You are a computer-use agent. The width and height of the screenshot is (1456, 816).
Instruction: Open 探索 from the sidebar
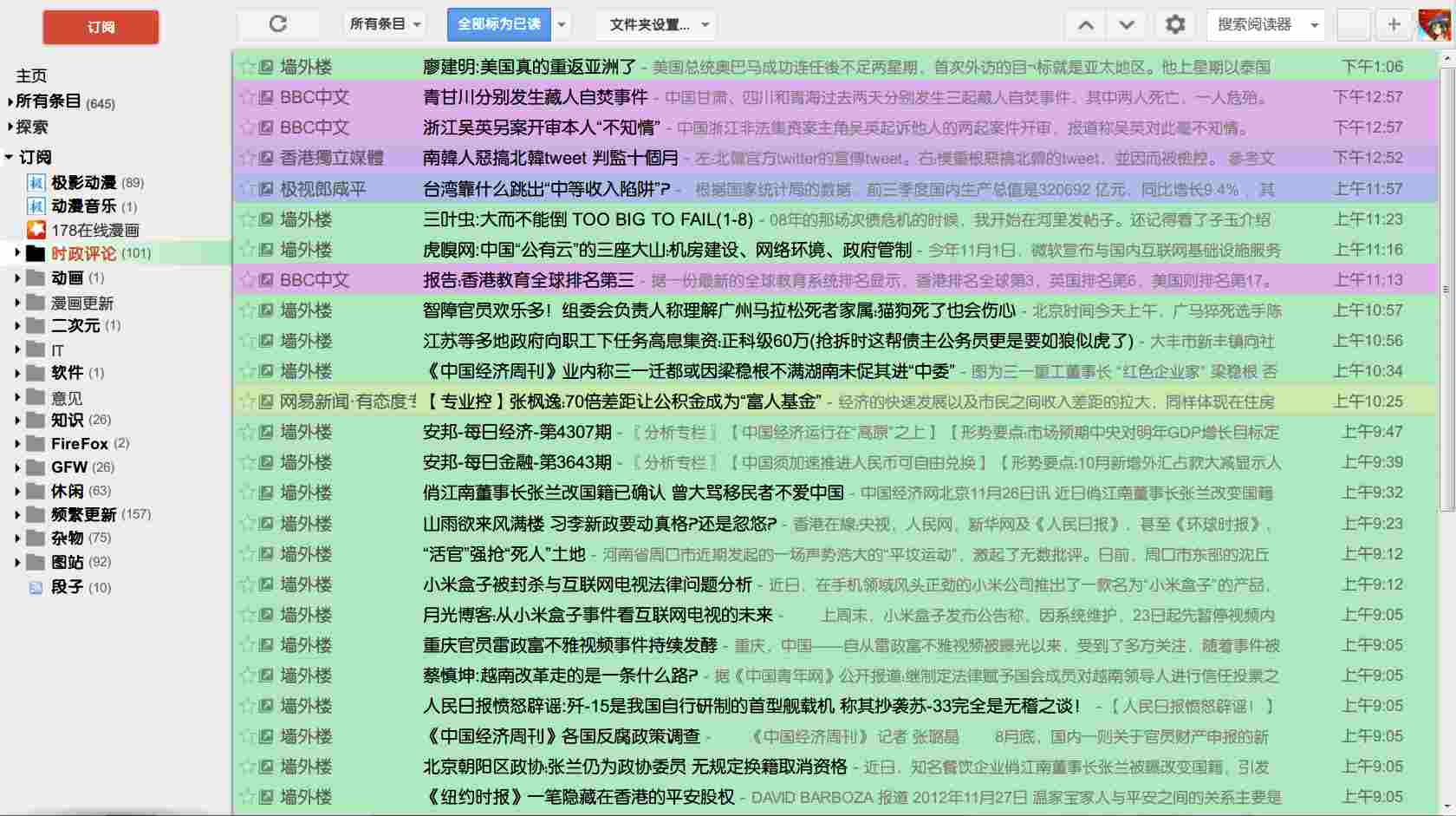[x=33, y=127]
